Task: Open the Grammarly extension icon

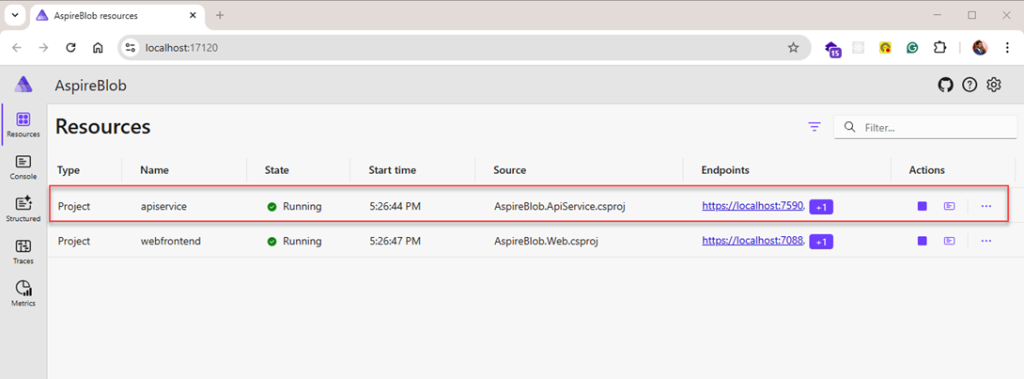Action: (x=912, y=48)
